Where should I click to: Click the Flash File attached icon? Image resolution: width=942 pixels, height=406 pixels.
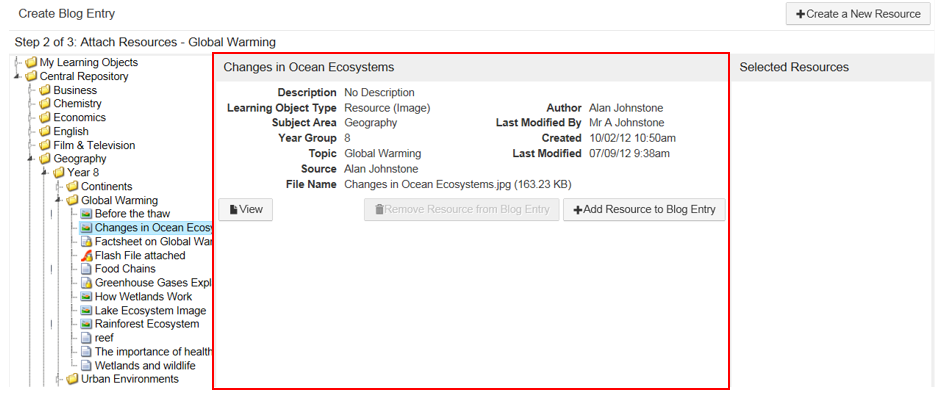point(86,255)
